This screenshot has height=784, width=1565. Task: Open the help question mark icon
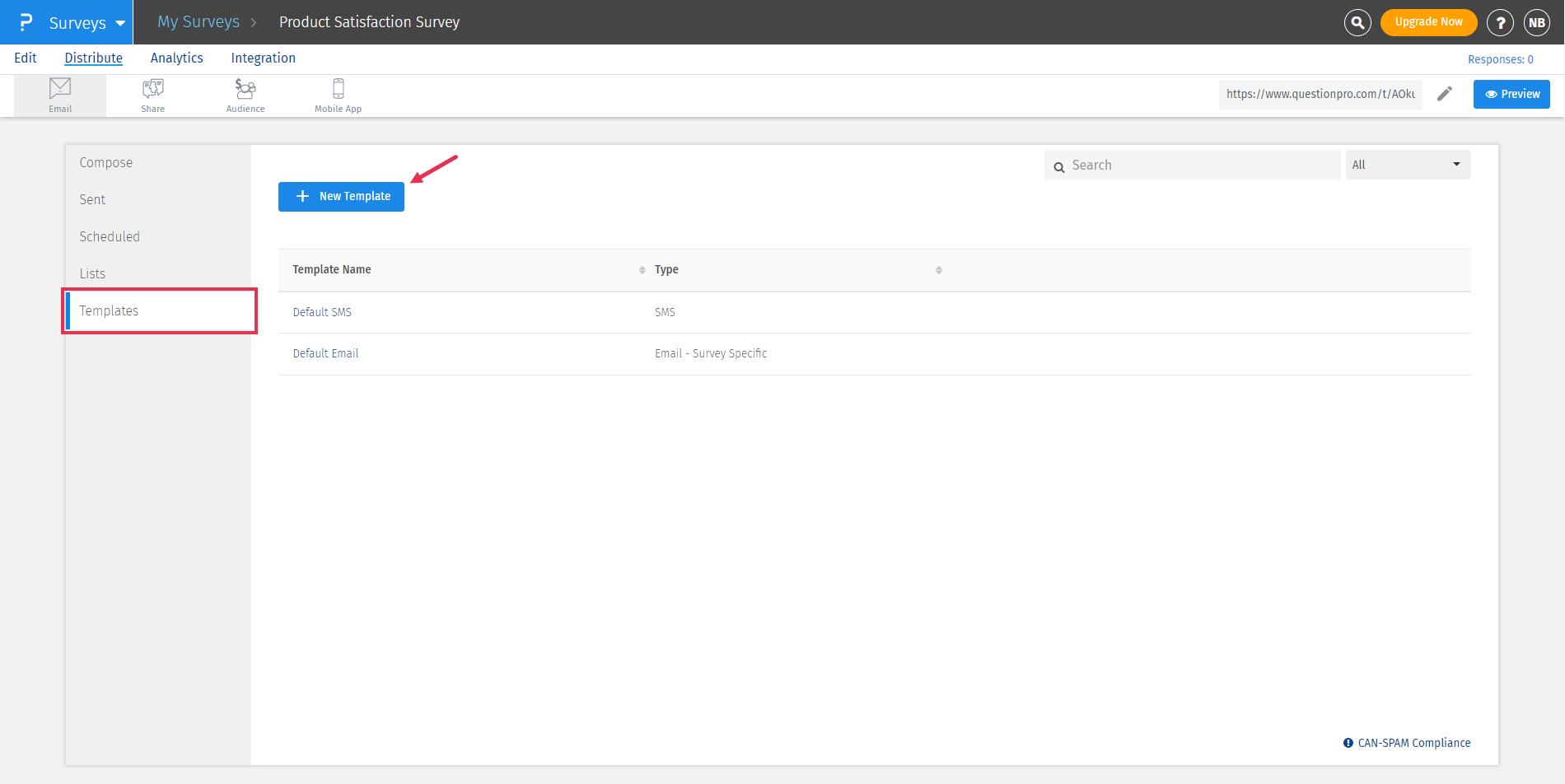point(1500,23)
